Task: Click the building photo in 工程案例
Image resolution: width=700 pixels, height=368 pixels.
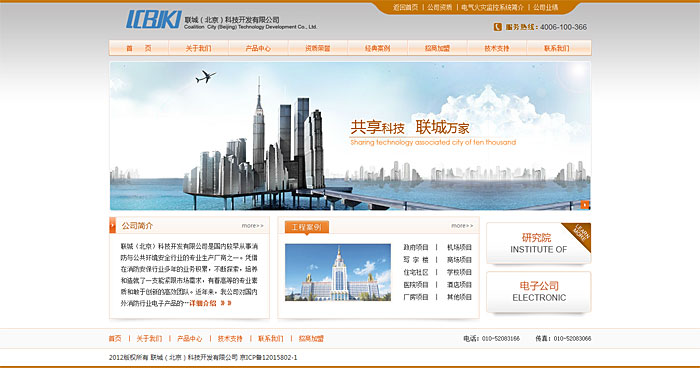Action: click(x=338, y=272)
